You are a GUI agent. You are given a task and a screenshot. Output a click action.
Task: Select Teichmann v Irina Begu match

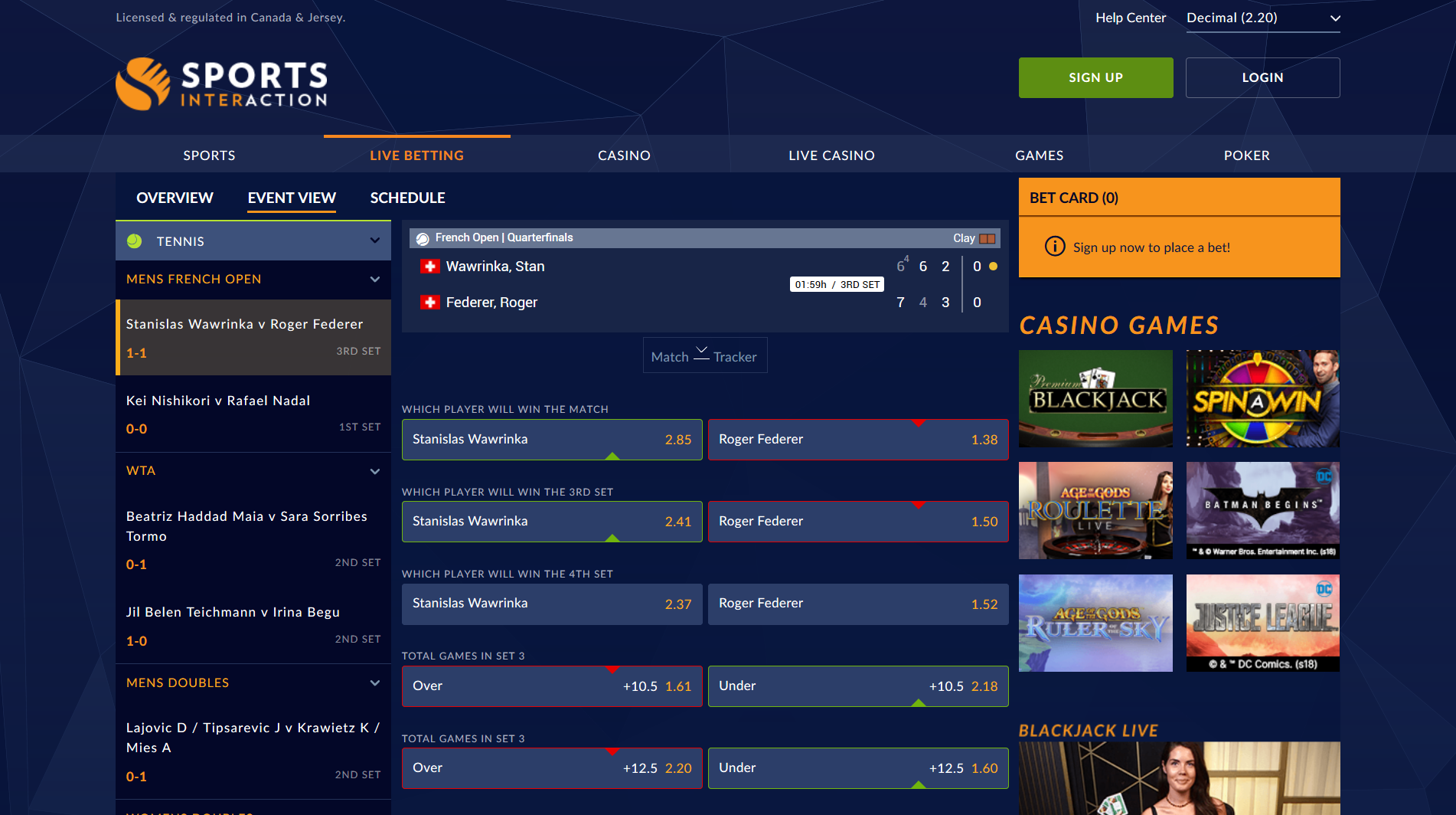[x=253, y=626]
